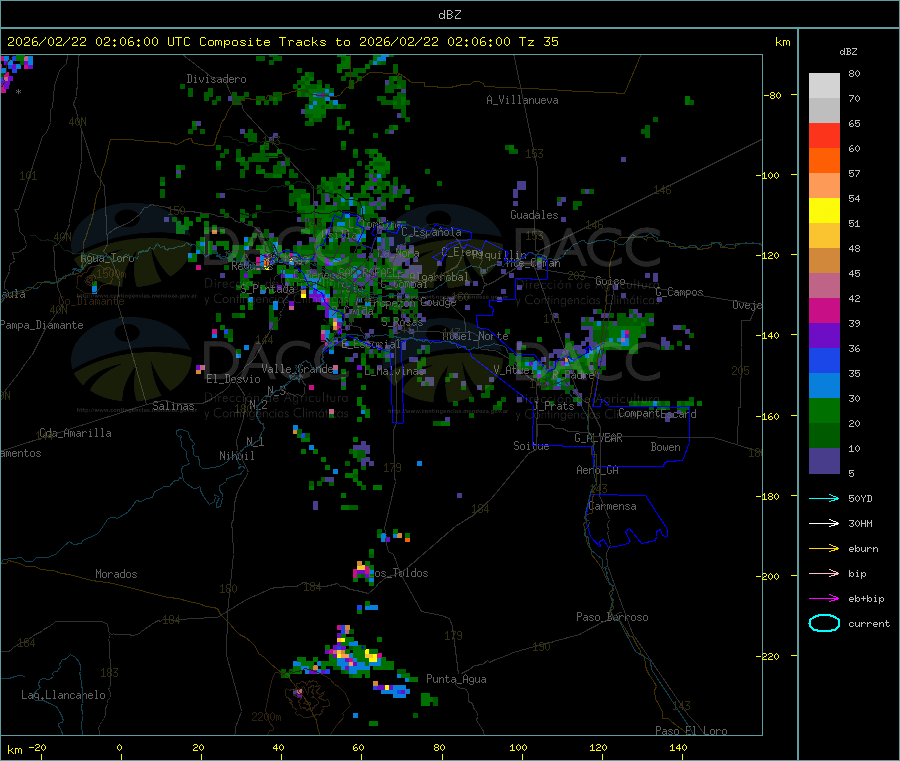The width and height of the screenshot is (900, 761).
Task: Click the 100 tick on the horizontal km axis
Action: tap(518, 747)
